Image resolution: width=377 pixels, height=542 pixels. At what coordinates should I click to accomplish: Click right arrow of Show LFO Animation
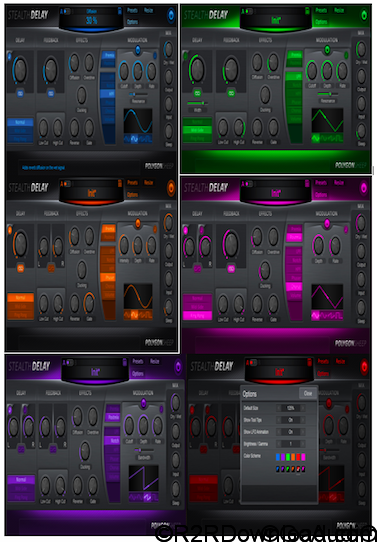[302, 432]
